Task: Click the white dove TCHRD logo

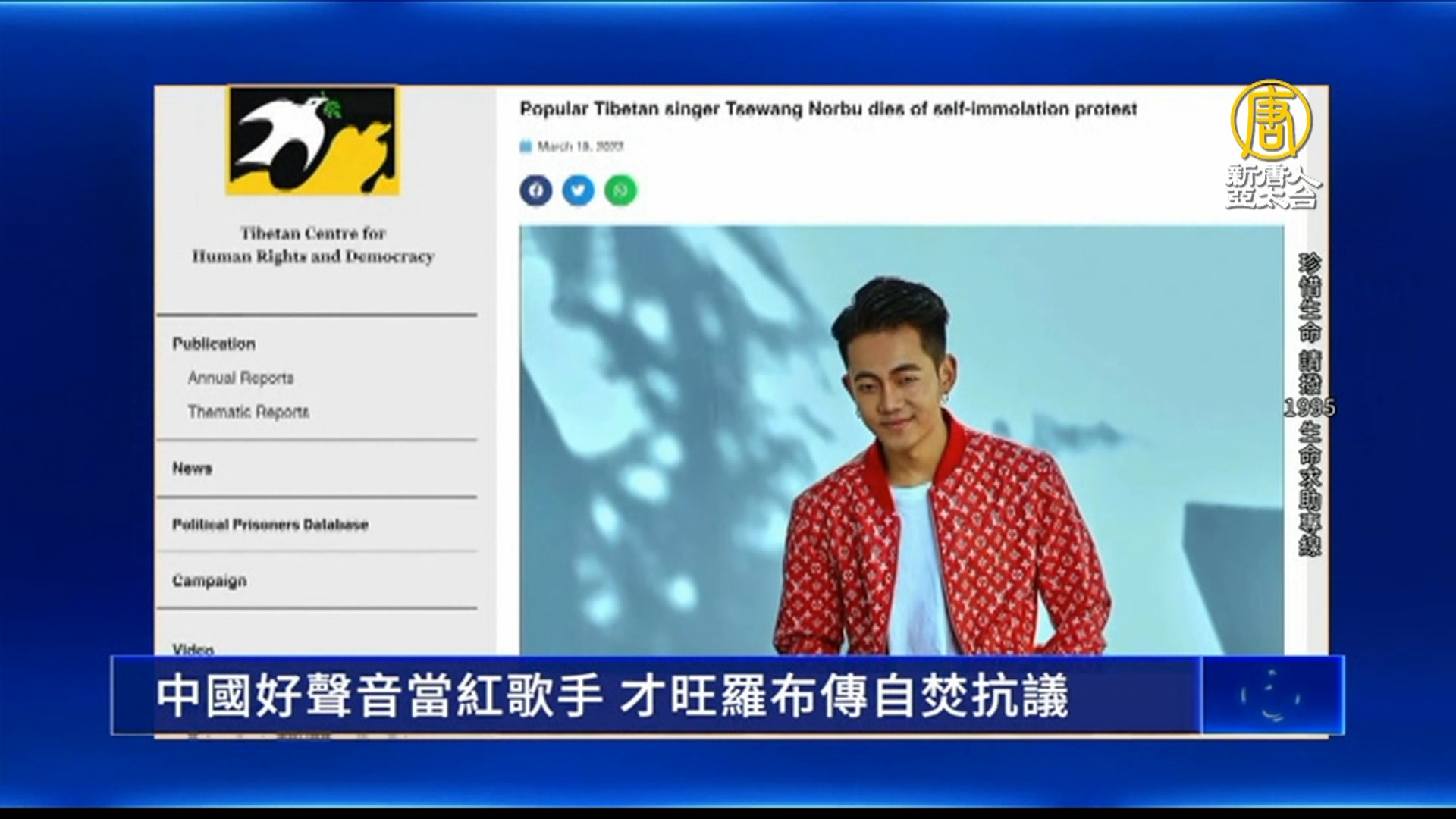Action: (x=312, y=141)
